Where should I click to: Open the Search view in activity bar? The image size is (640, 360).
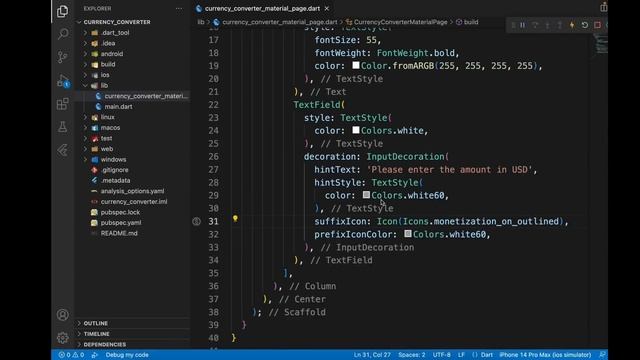tap(62, 34)
